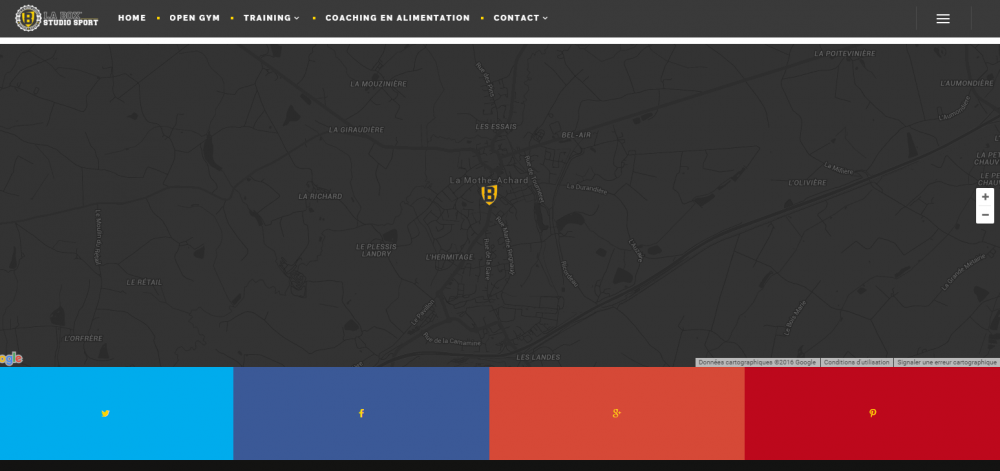Expand the Training dropdown menu
The image size is (1000, 471).
(x=271, y=18)
